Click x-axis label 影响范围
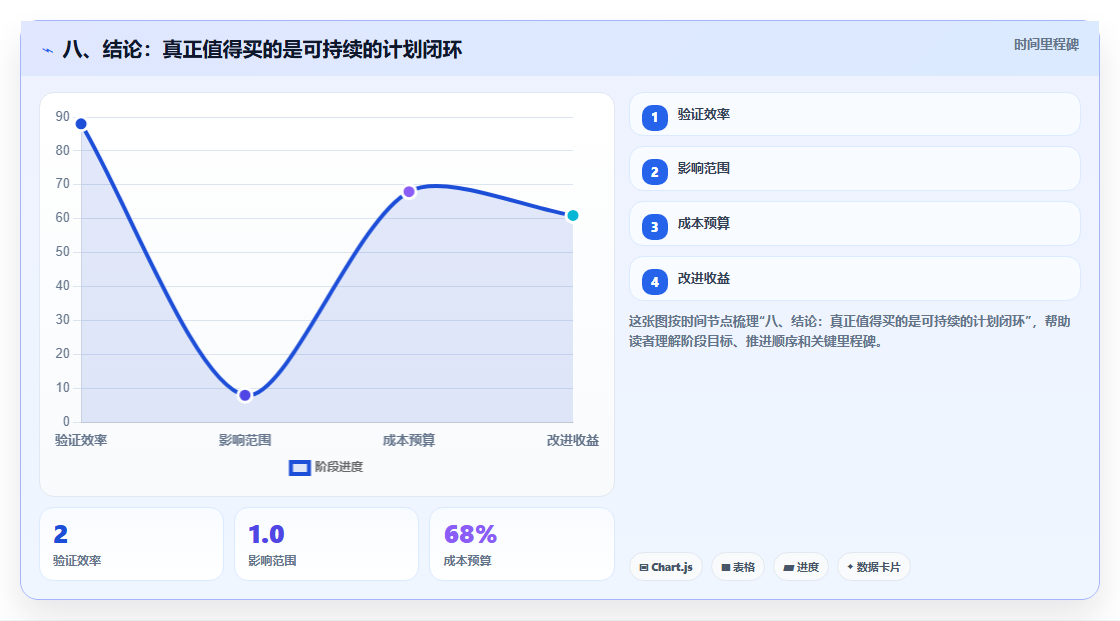1120x621 pixels. 245,441
